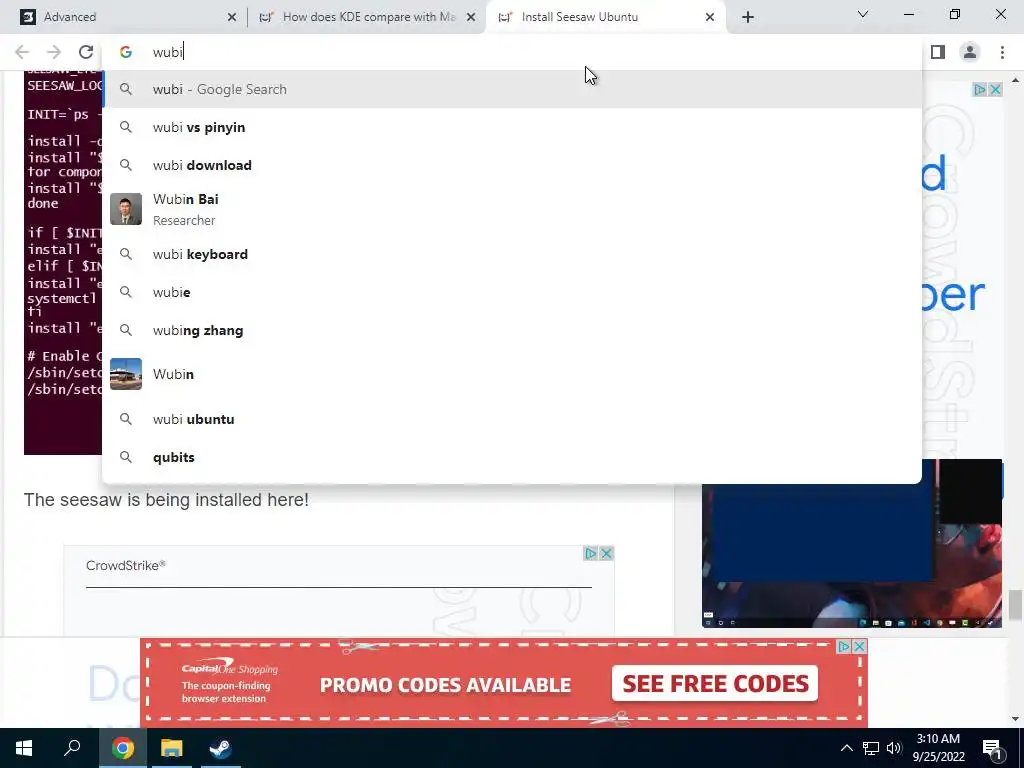Screen dimensions: 1024x768
Task: Close the Capital One Shopping banner ad
Action: tap(859, 647)
